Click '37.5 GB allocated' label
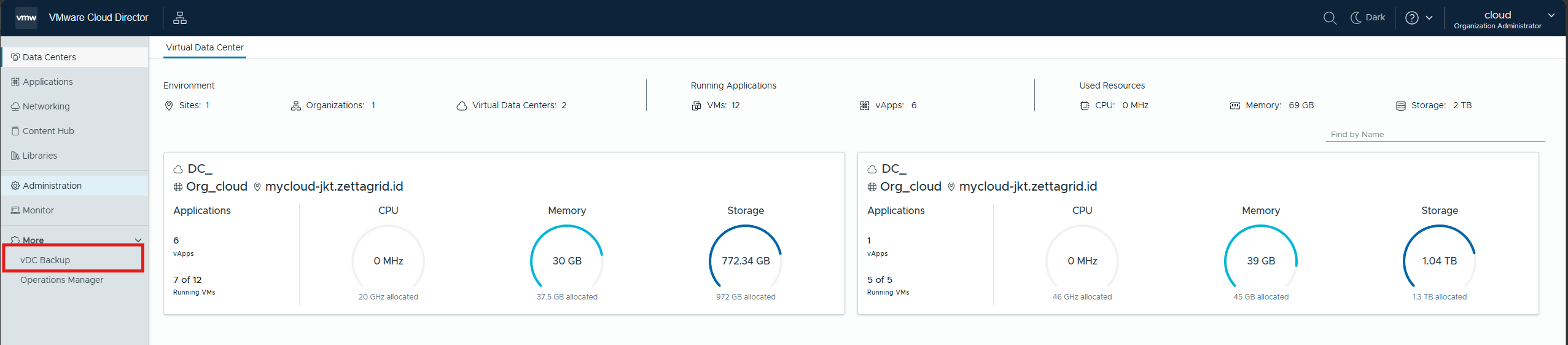 (x=567, y=297)
